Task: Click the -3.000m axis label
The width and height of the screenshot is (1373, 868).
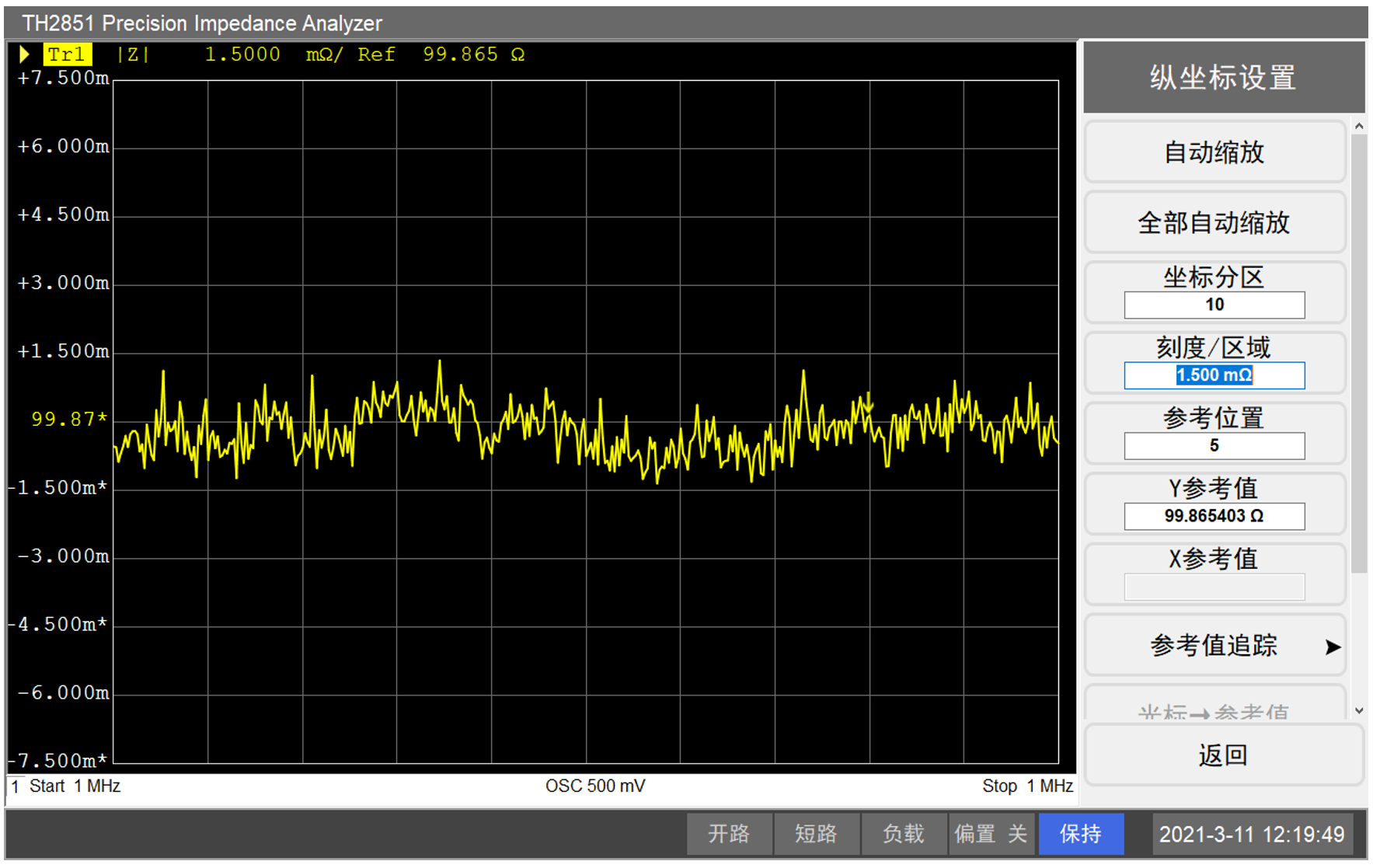Action: tap(63, 556)
